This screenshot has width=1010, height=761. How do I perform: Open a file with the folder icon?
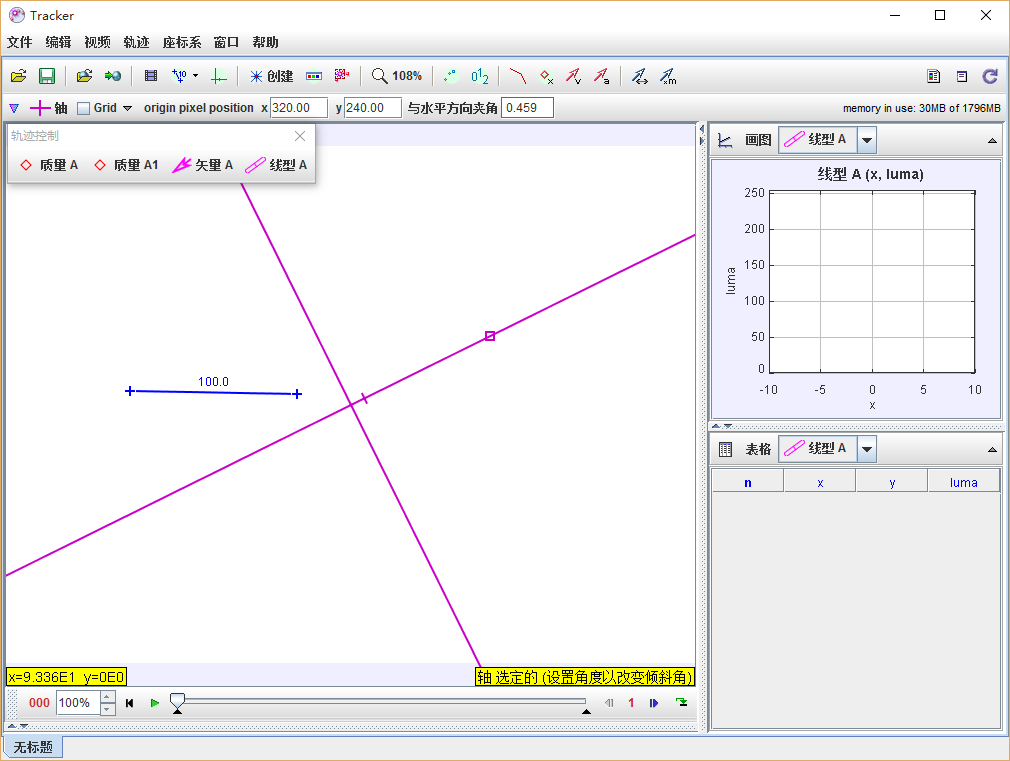[19, 76]
